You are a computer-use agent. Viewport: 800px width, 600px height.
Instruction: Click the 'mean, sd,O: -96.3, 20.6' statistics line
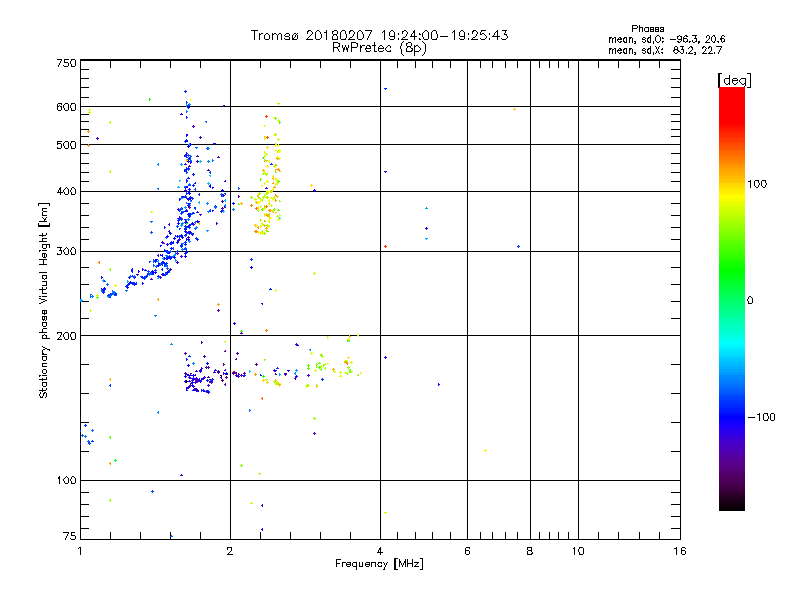[666, 39]
